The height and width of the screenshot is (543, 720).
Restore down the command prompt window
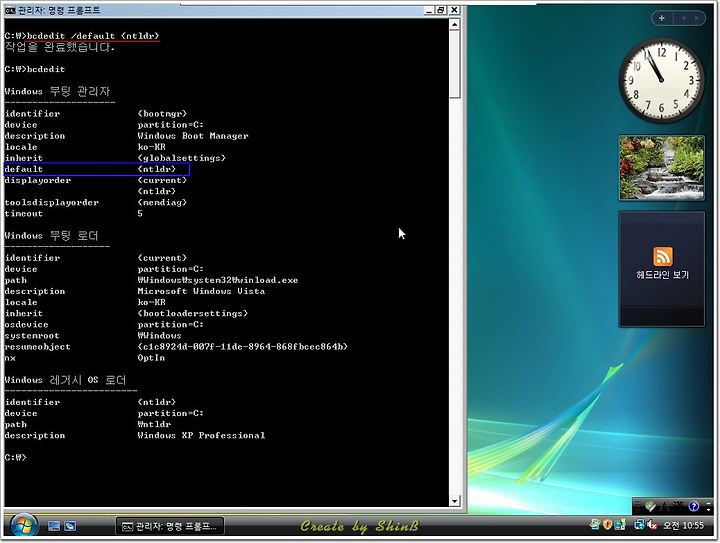point(441,10)
